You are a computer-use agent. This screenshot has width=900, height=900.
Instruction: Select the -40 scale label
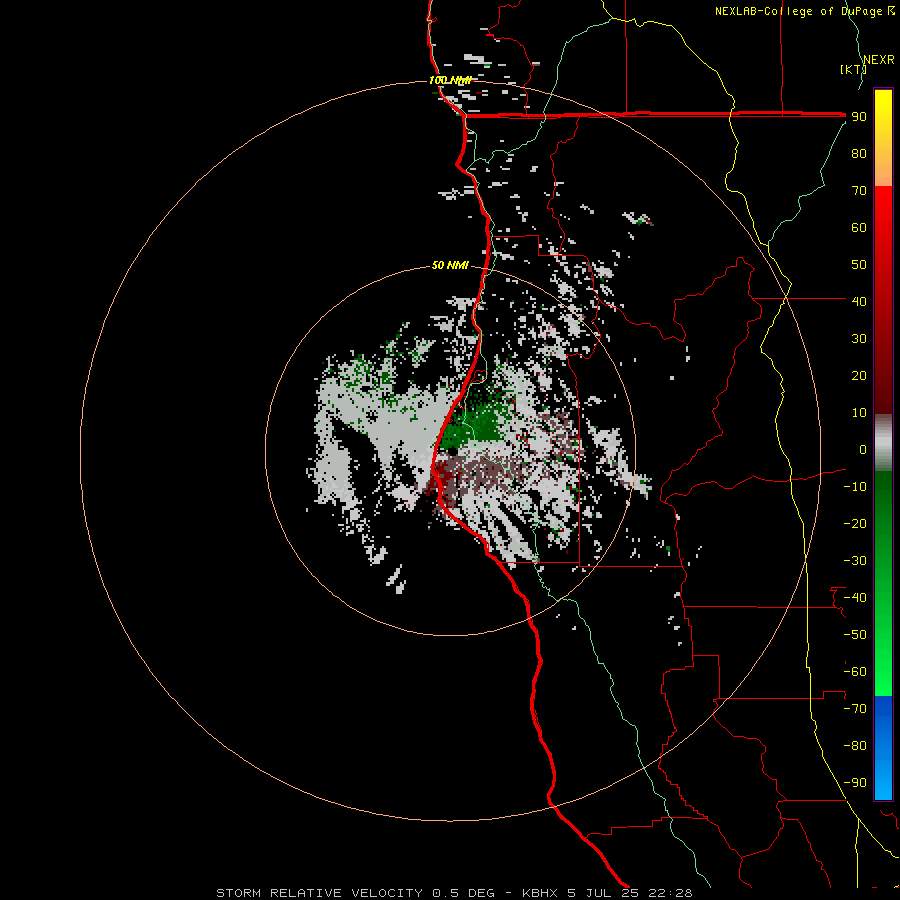[x=855, y=598]
